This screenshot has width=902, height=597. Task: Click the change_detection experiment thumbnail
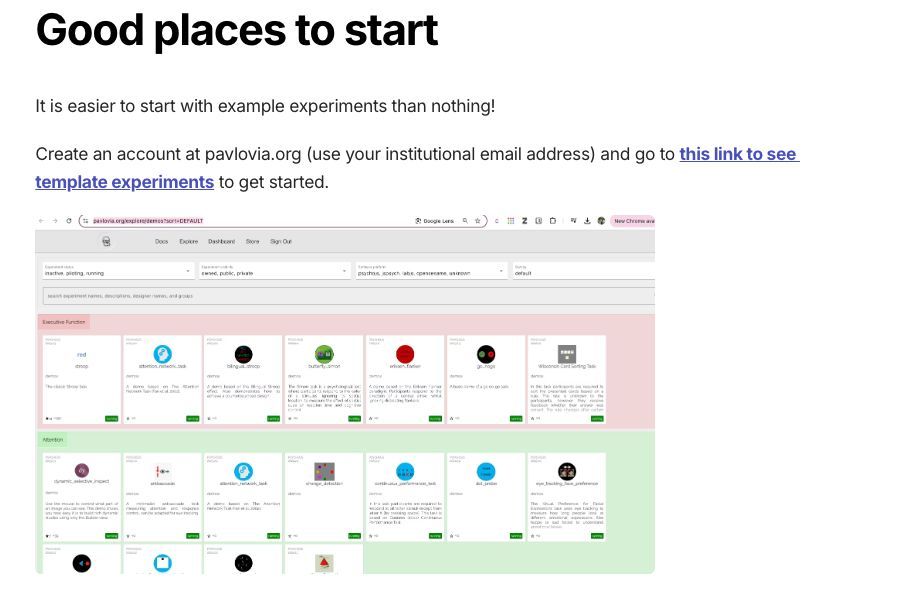click(324, 472)
